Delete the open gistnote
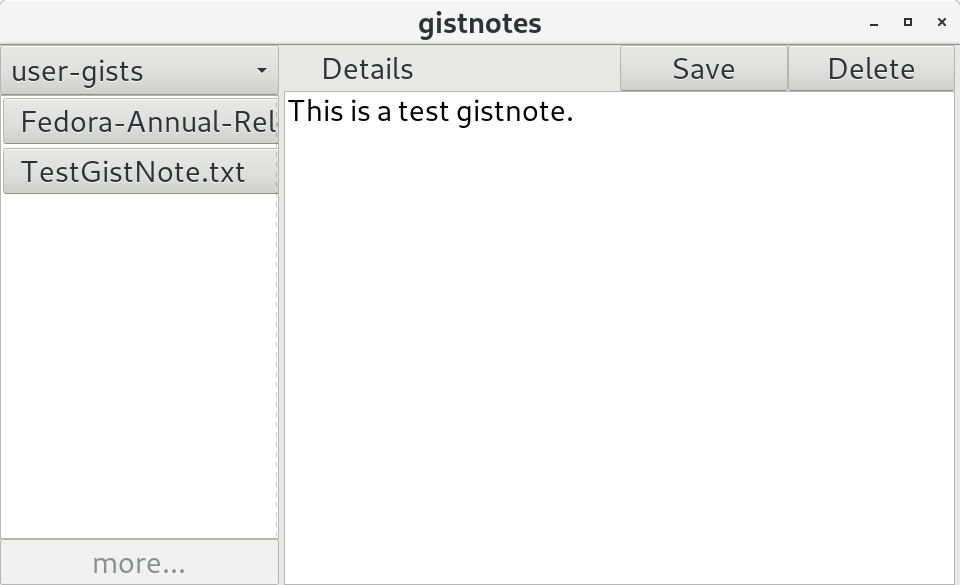This screenshot has width=960, height=585. [x=871, y=68]
